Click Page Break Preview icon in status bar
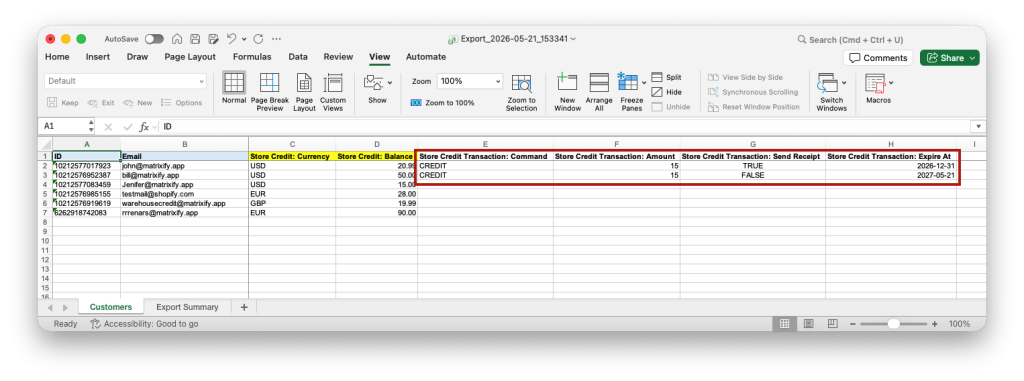Screen dimensions: 1024x381 [832, 323]
